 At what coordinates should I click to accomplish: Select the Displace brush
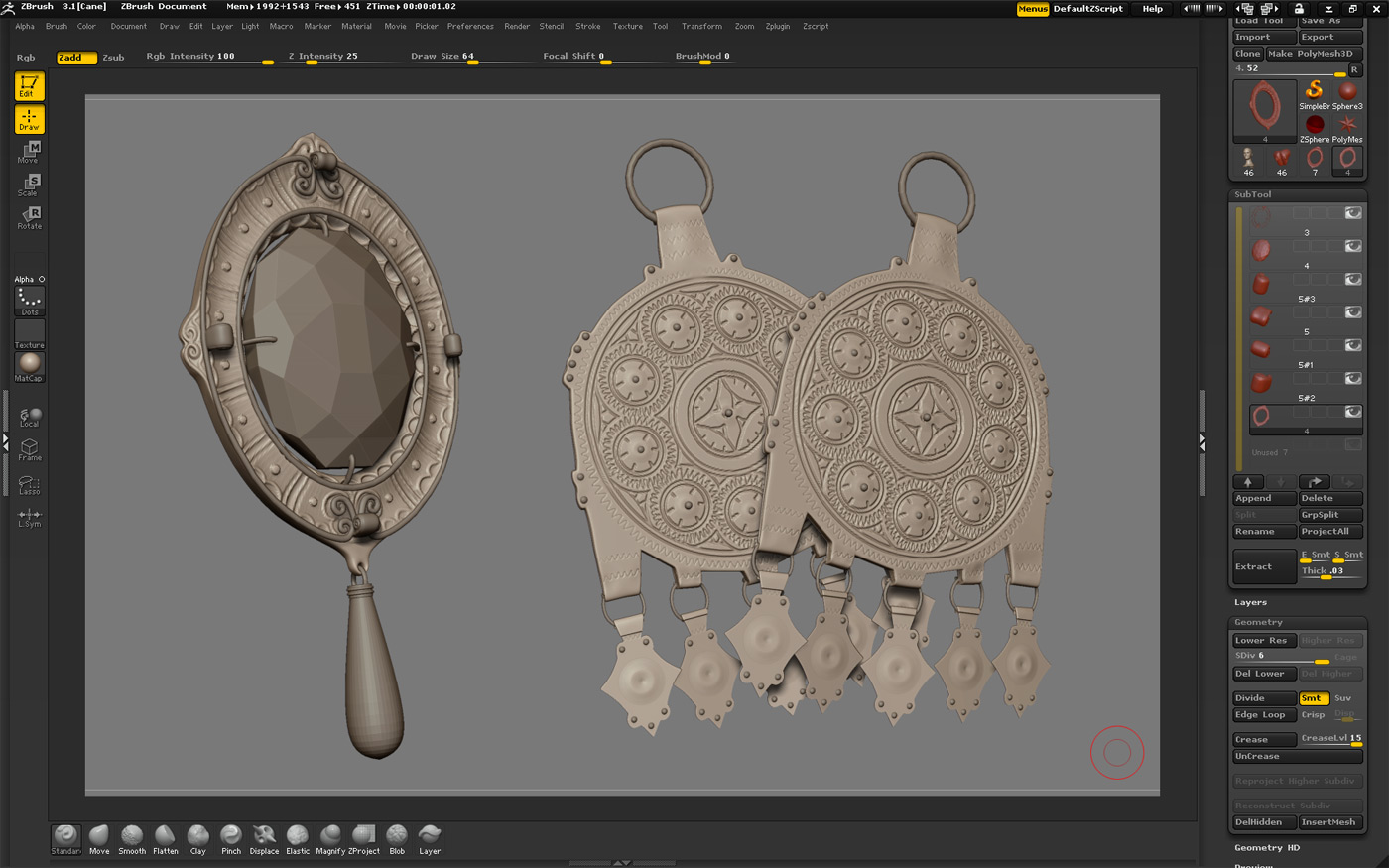pos(264,839)
